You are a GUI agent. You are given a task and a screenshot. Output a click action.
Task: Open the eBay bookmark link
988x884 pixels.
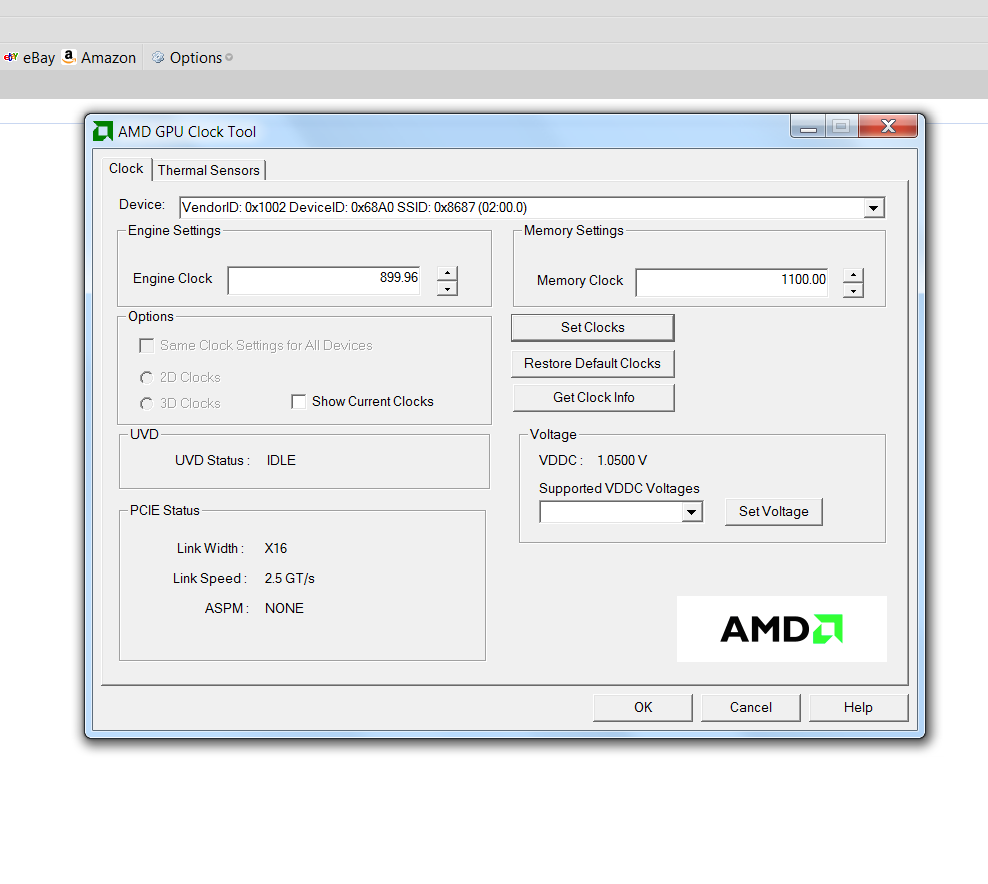coord(39,58)
